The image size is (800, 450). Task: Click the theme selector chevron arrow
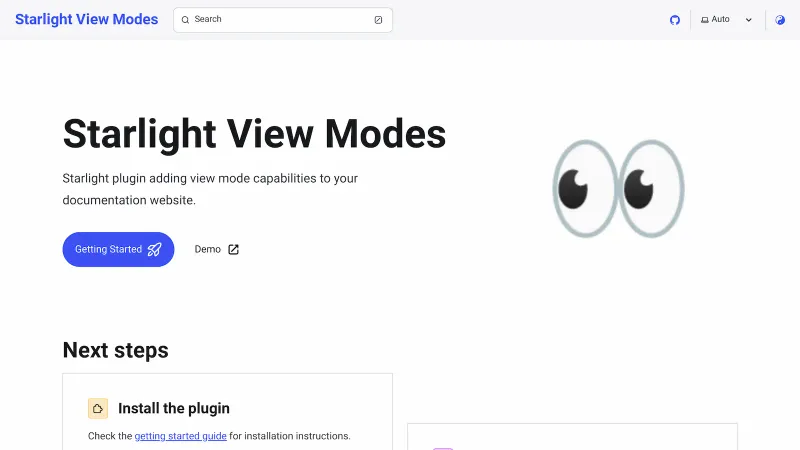[749, 20]
